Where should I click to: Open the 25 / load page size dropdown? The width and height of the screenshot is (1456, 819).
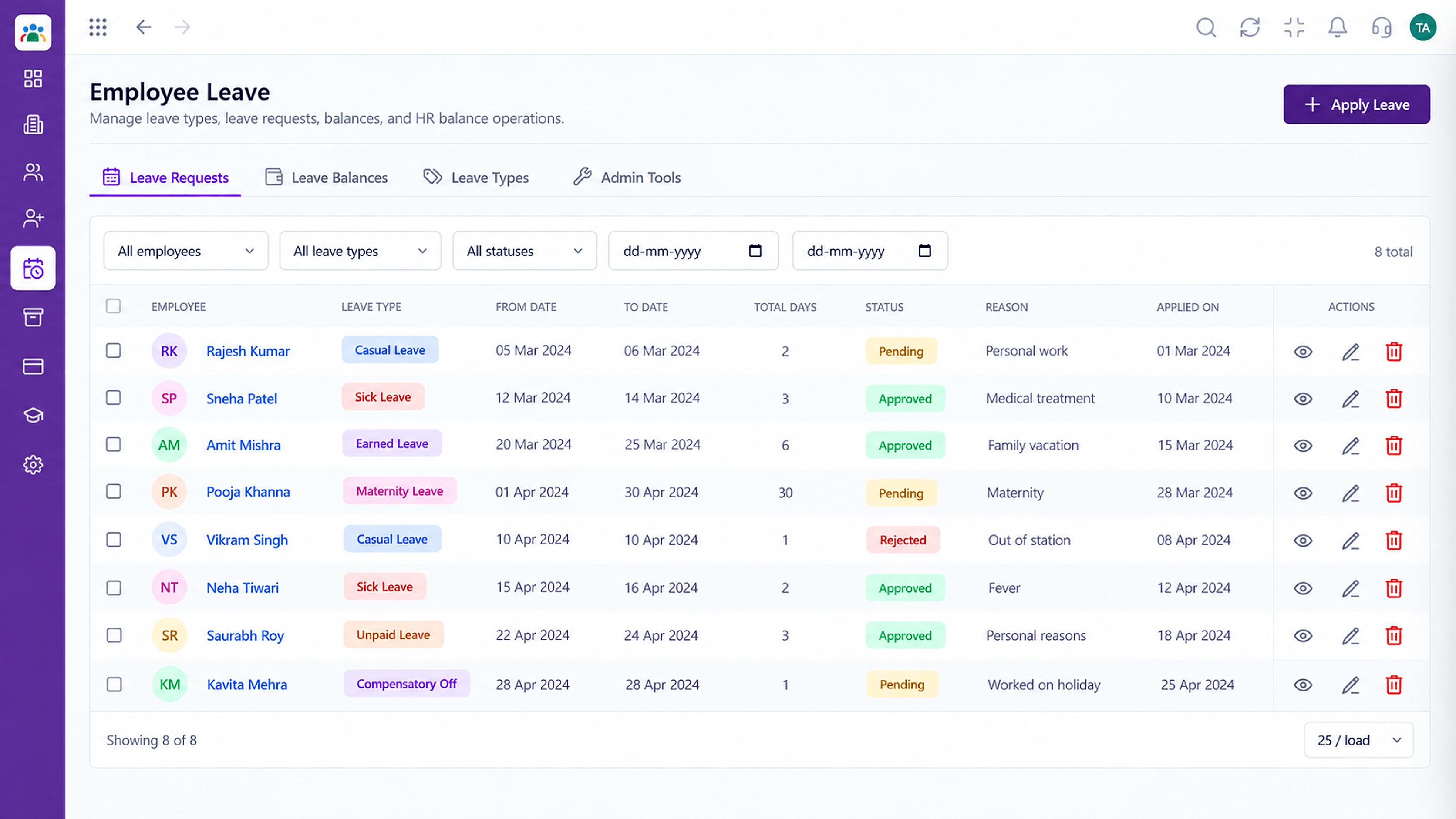1358,740
